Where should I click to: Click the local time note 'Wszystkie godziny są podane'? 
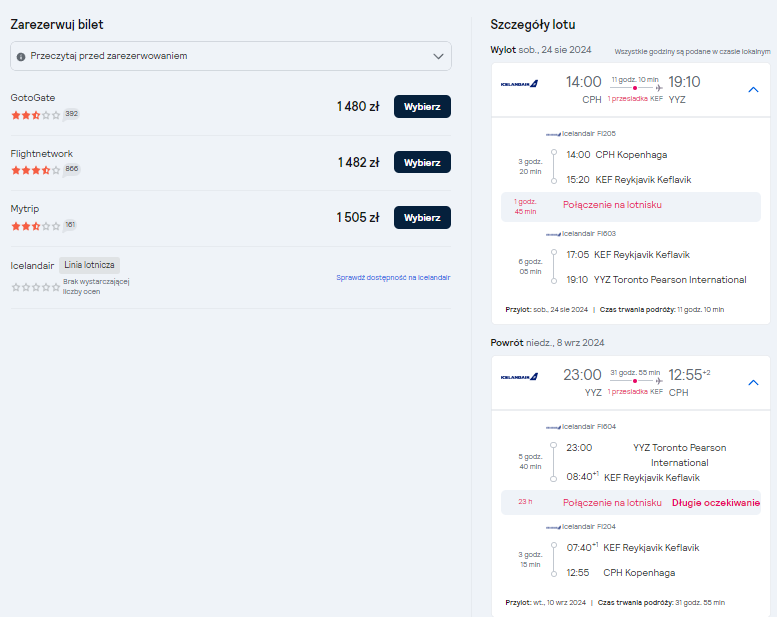coord(692,52)
